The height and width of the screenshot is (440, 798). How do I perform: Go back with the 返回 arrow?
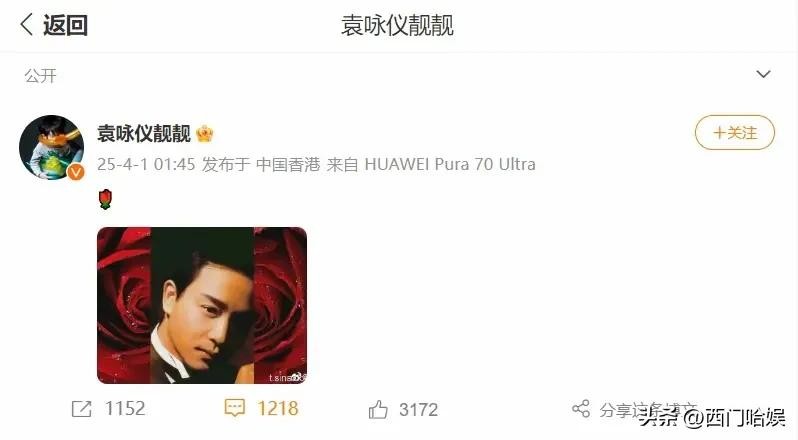point(26,24)
